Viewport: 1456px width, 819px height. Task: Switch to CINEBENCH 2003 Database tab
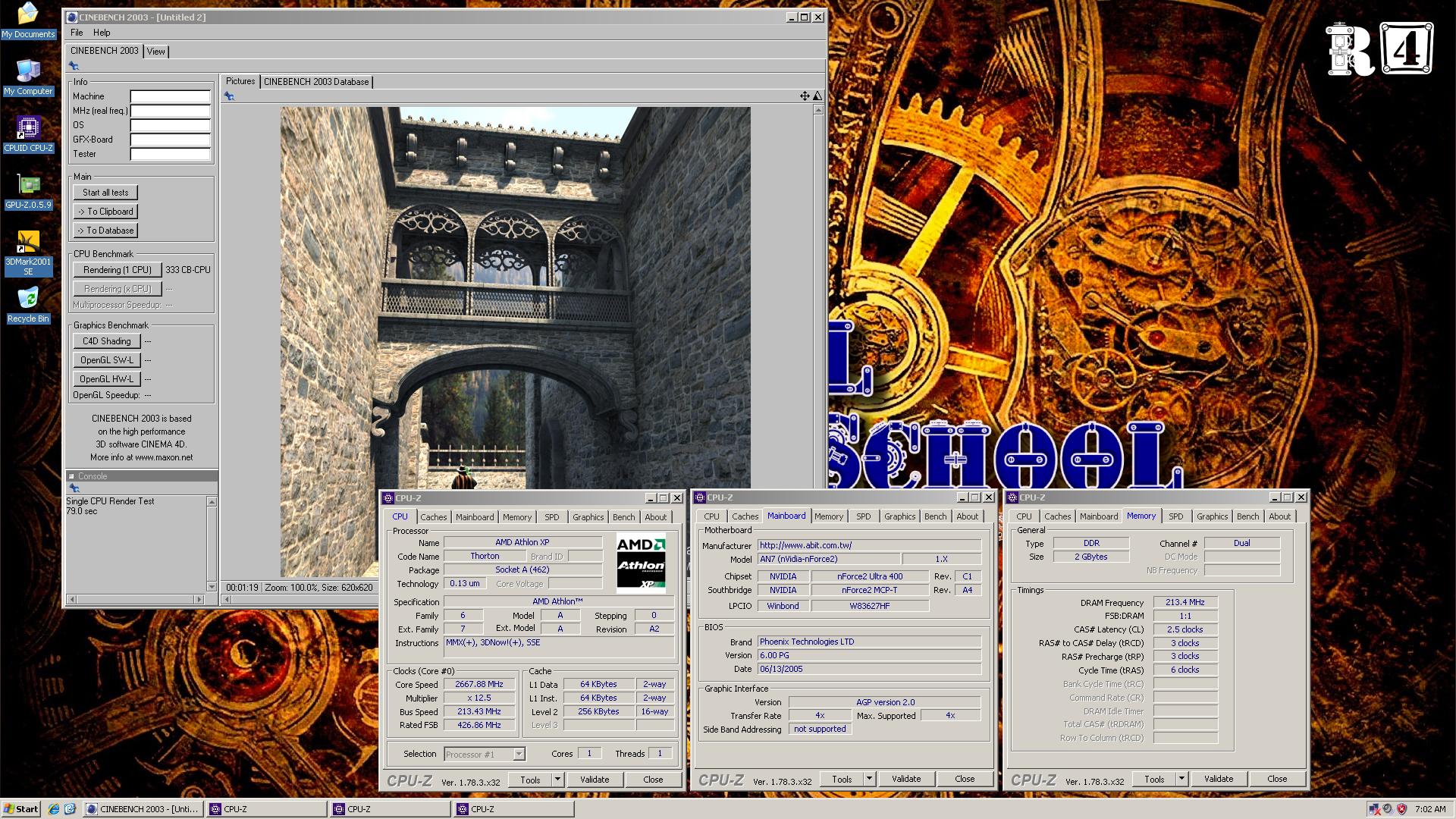point(316,82)
